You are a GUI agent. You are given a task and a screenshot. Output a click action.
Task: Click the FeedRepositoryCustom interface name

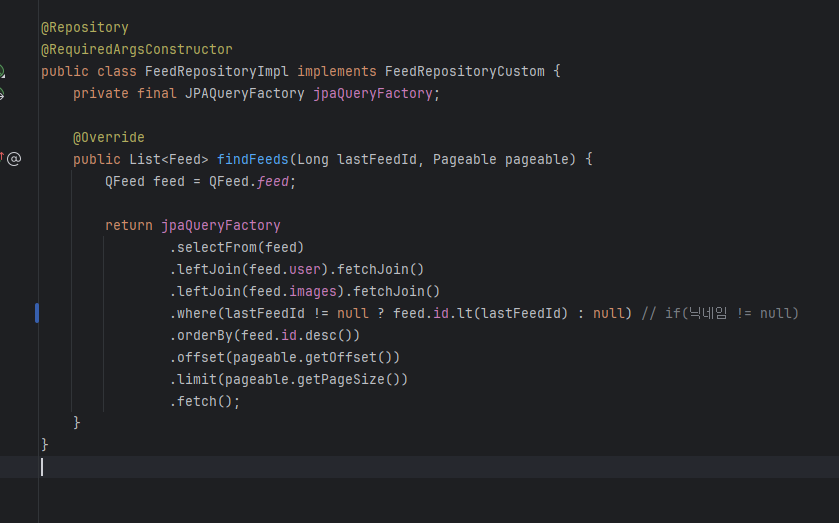point(464,71)
